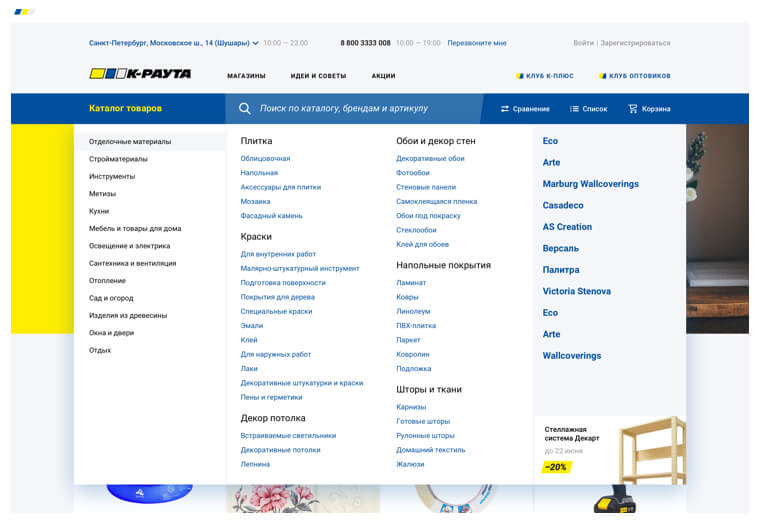Open the Акции navigation item

pyautogui.click(x=383, y=76)
